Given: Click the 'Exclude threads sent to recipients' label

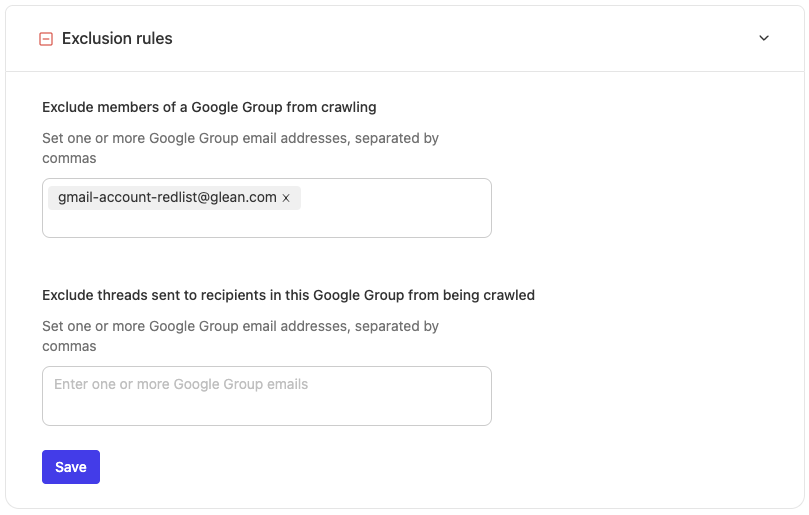Looking at the screenshot, I should click(288, 295).
